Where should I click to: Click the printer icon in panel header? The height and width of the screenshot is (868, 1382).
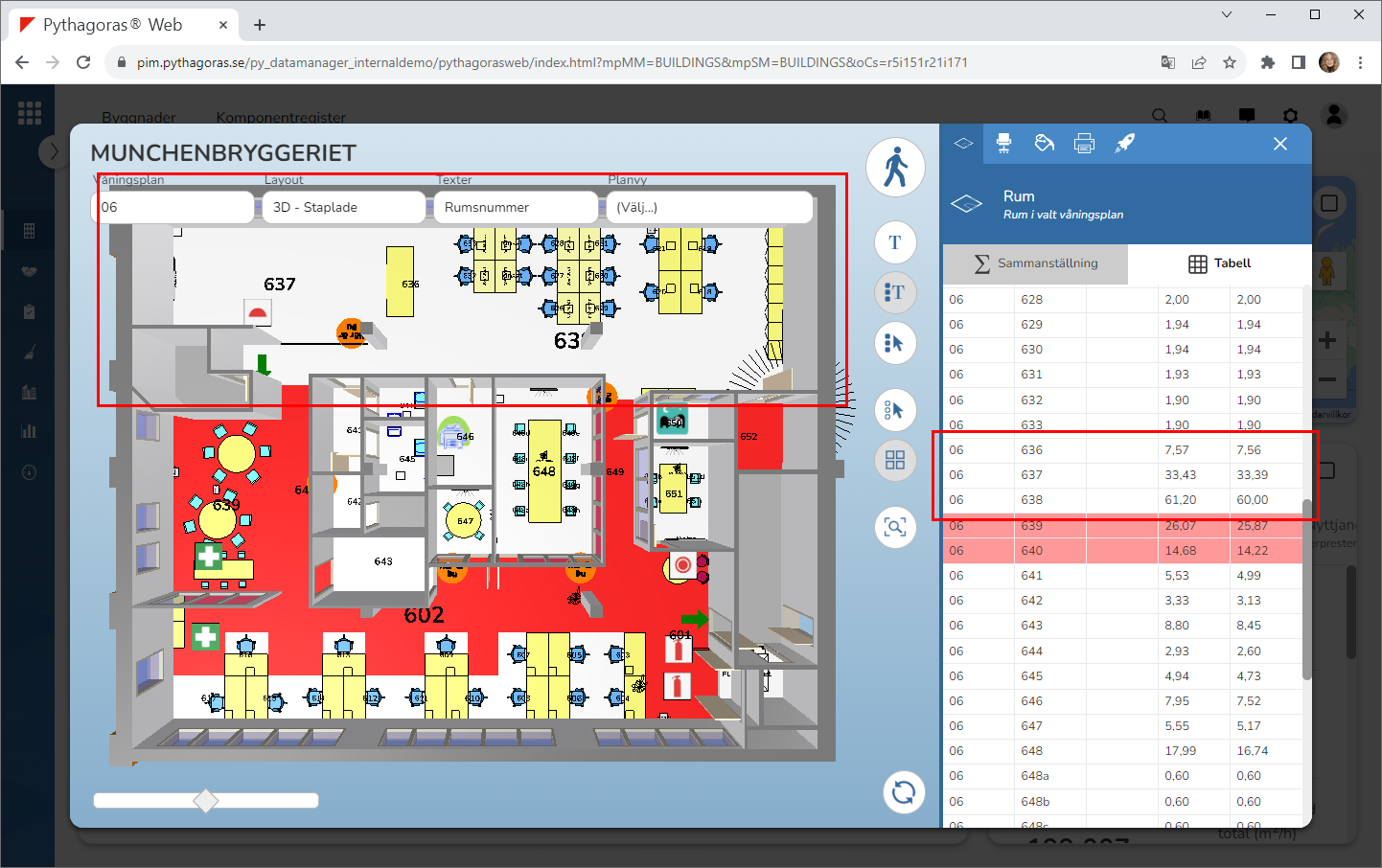[x=1084, y=144]
